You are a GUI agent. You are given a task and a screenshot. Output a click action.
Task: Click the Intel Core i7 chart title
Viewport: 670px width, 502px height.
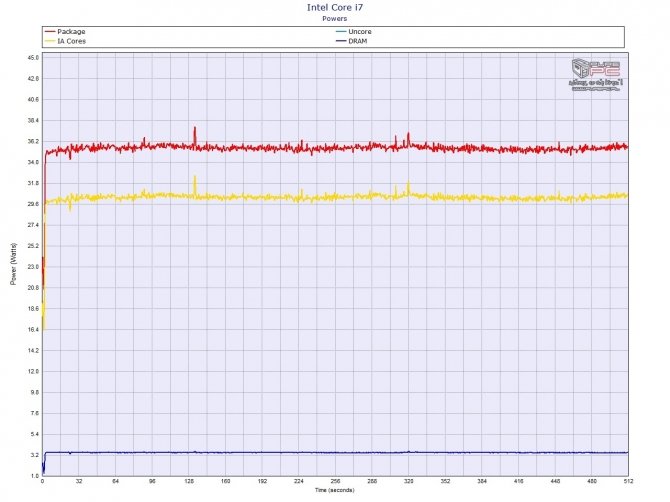click(335, 7)
